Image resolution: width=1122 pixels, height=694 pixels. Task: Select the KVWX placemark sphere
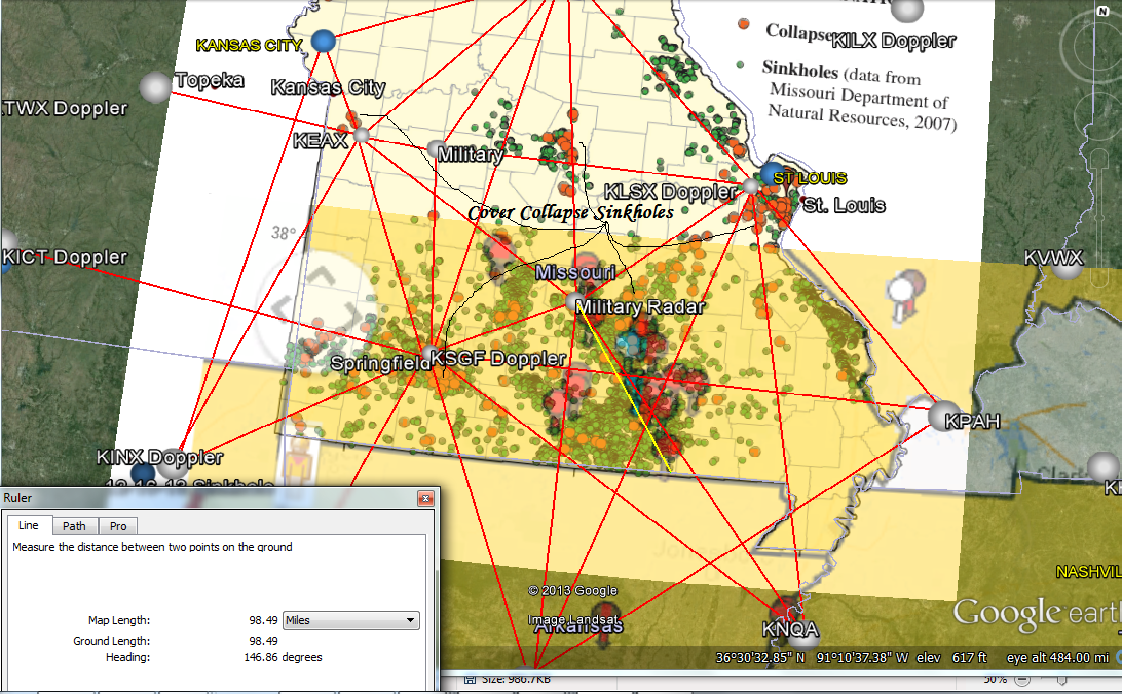pos(1066,263)
